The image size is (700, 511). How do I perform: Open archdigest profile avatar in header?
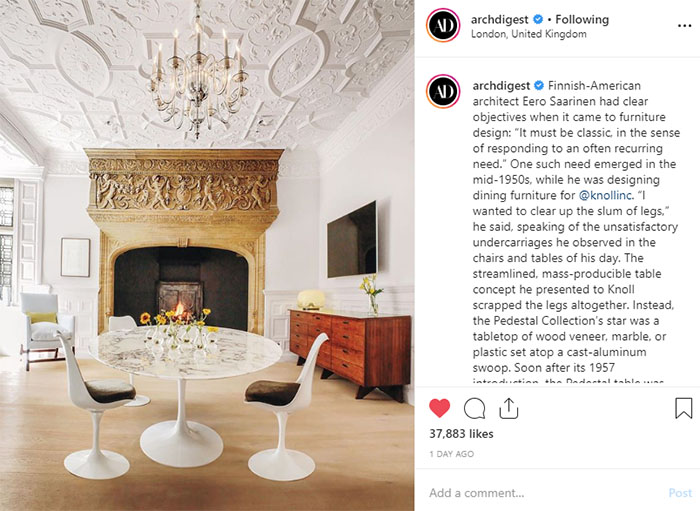[443, 25]
